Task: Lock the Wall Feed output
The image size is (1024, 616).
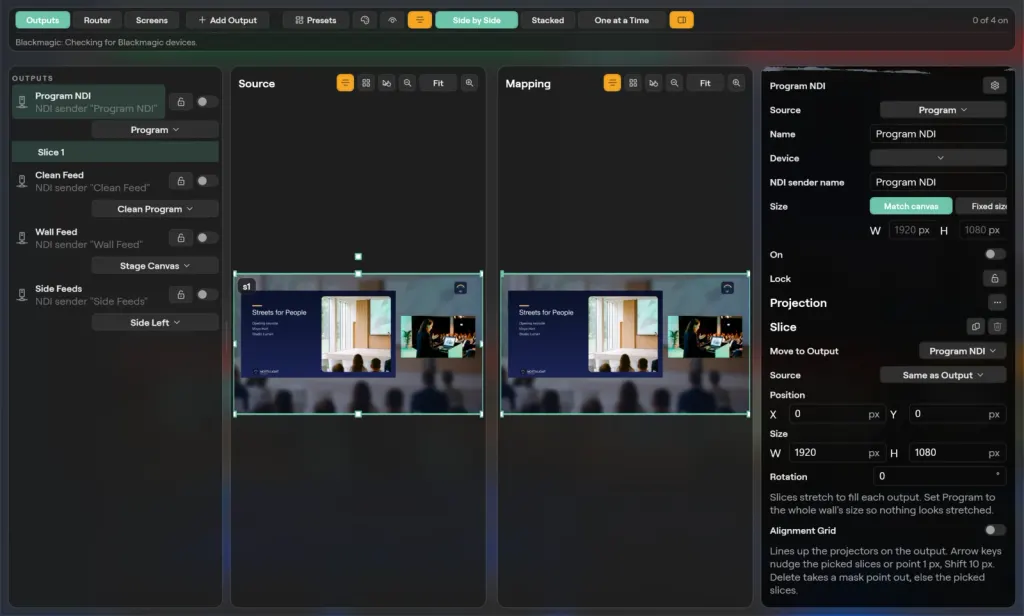Action: (x=181, y=238)
